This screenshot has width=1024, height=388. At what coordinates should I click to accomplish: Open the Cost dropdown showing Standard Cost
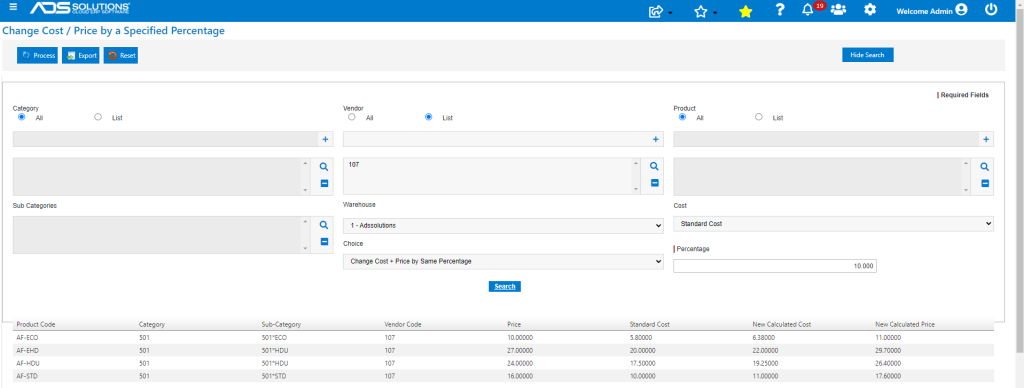pyautogui.click(x=833, y=223)
